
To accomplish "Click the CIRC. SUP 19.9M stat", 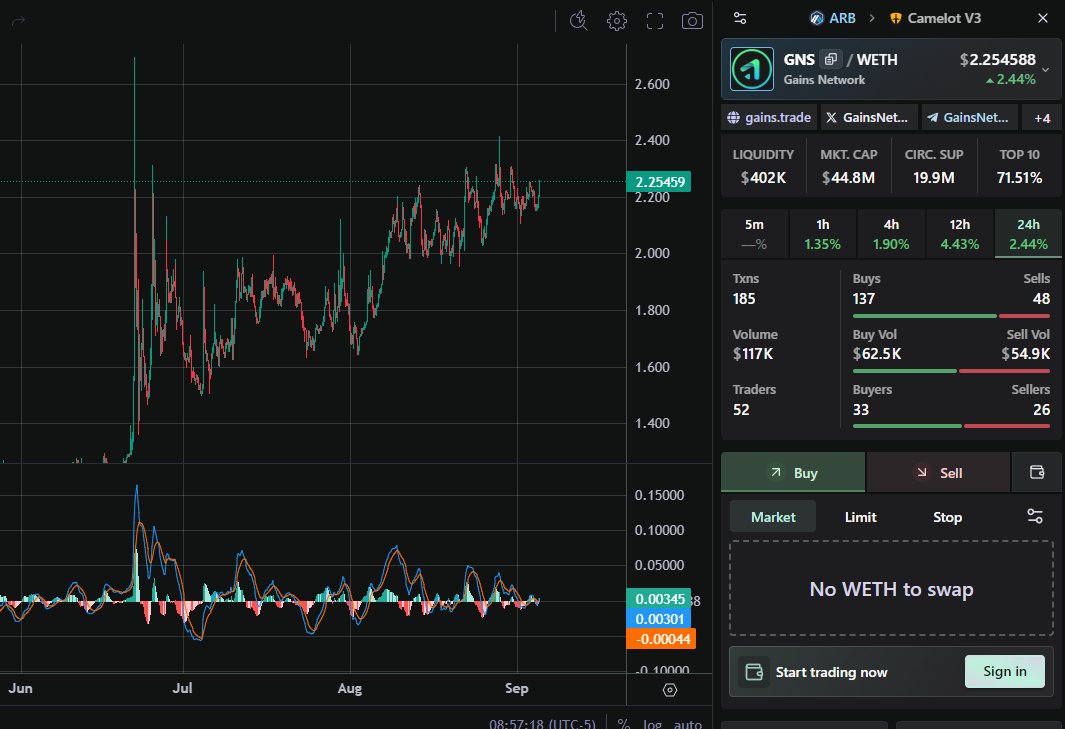I will [x=934, y=166].
